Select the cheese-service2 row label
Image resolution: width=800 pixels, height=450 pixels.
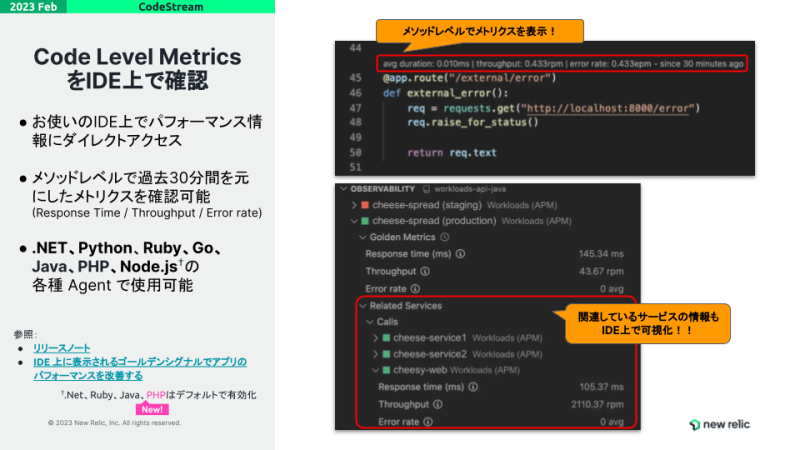point(430,354)
